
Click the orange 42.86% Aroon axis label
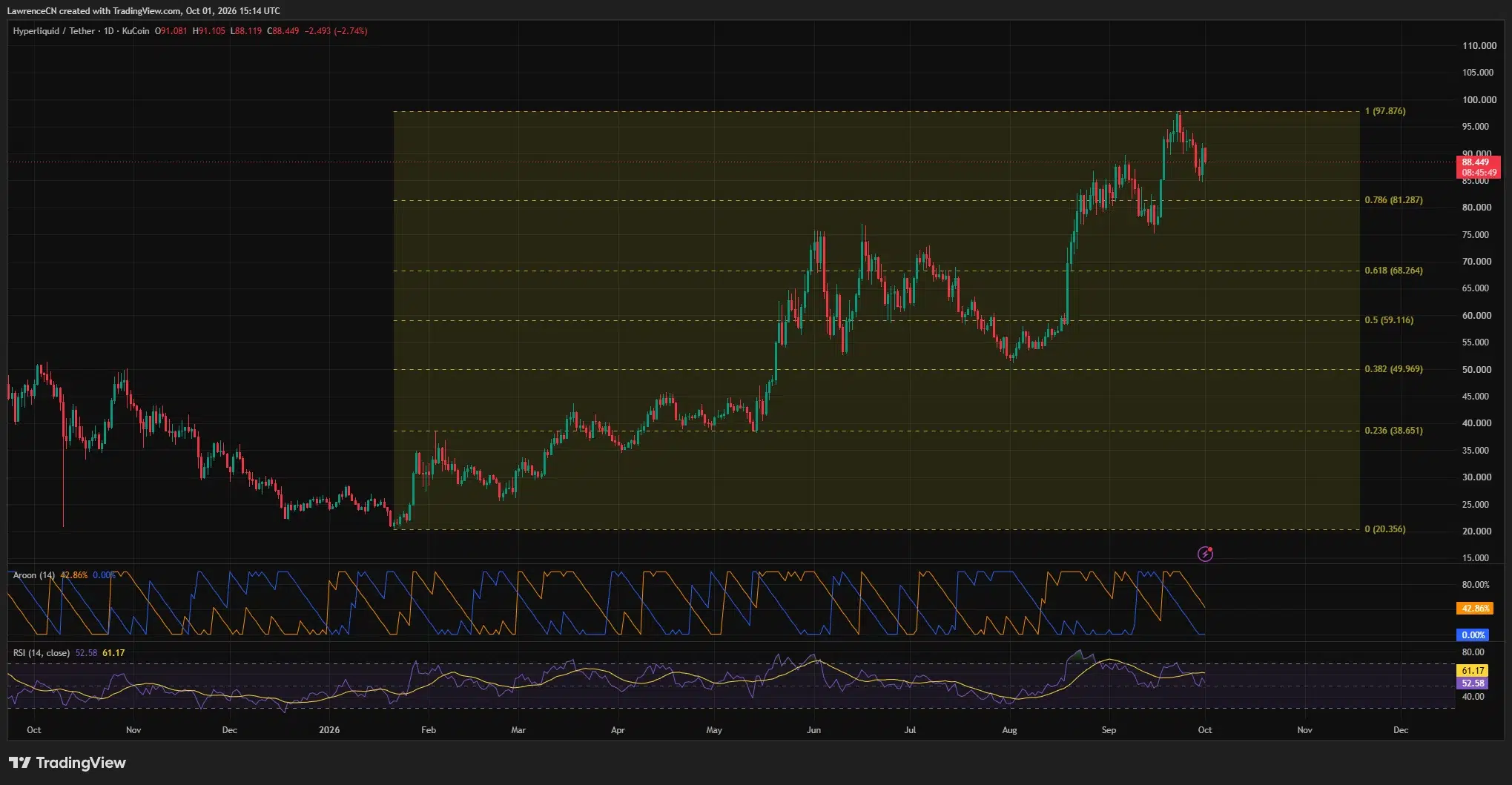pyautogui.click(x=1475, y=609)
